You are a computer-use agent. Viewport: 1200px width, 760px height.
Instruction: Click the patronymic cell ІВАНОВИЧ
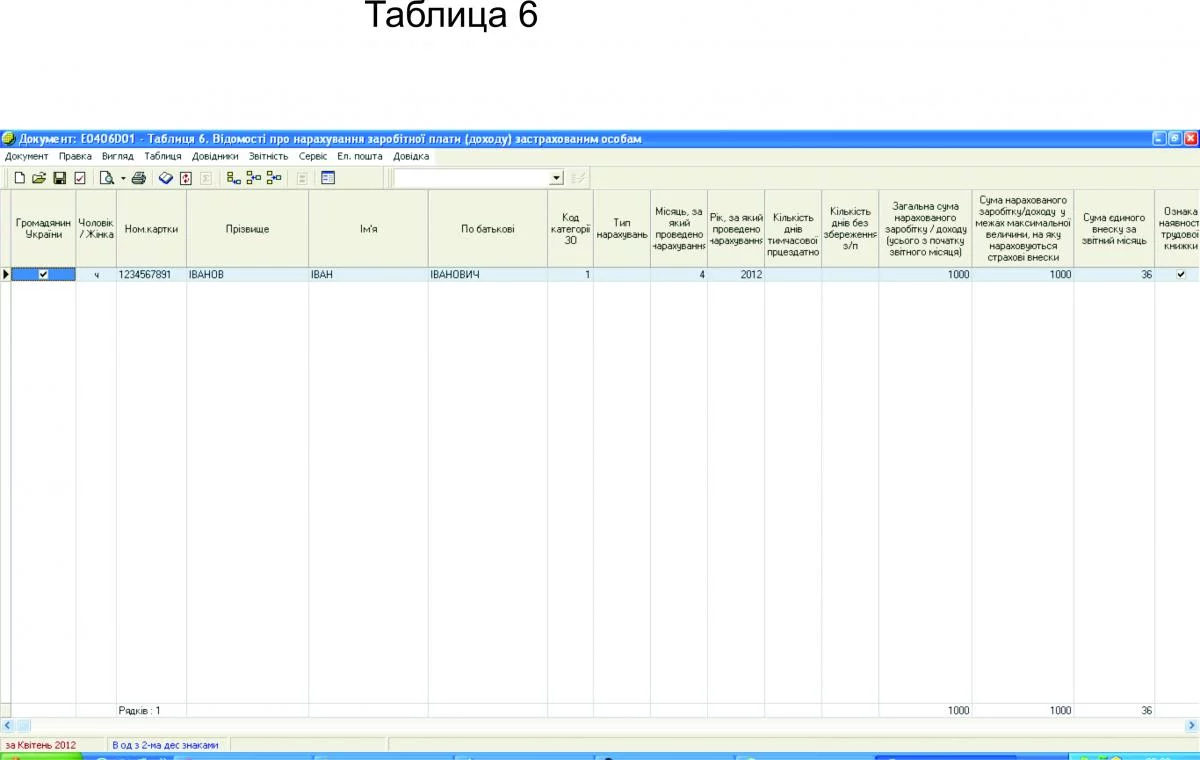(488, 274)
